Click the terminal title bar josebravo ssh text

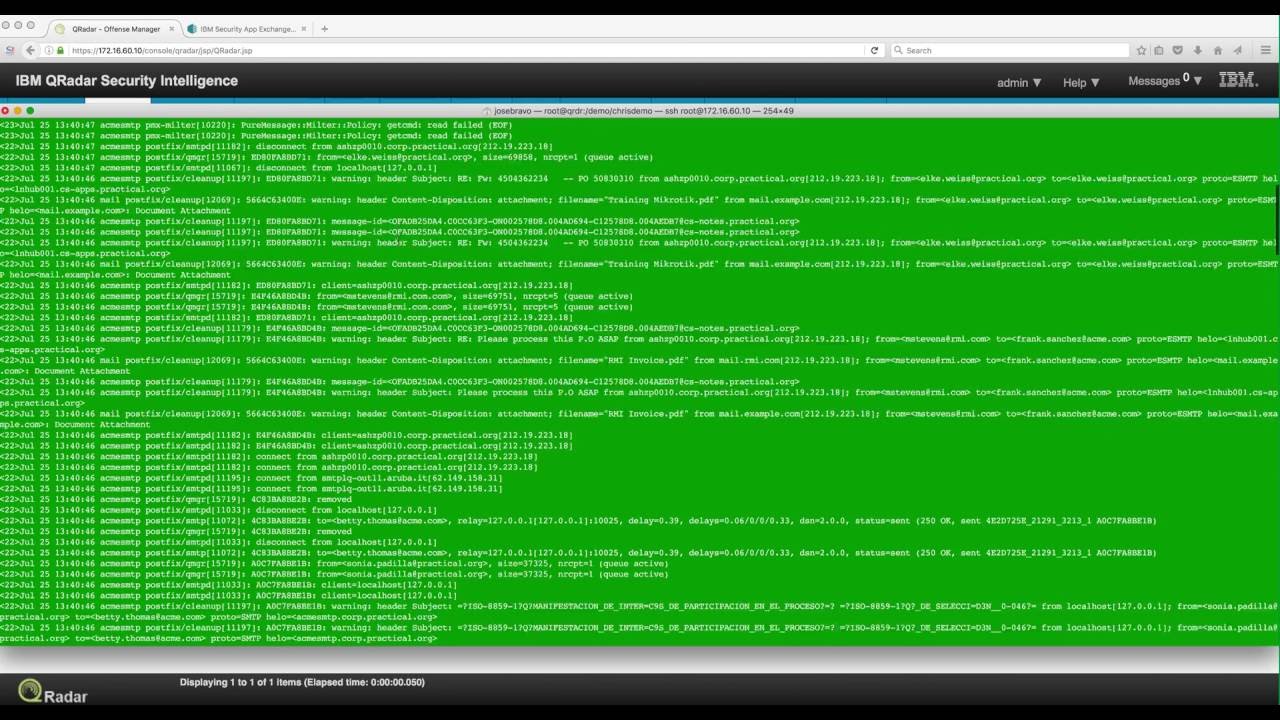click(x=644, y=111)
